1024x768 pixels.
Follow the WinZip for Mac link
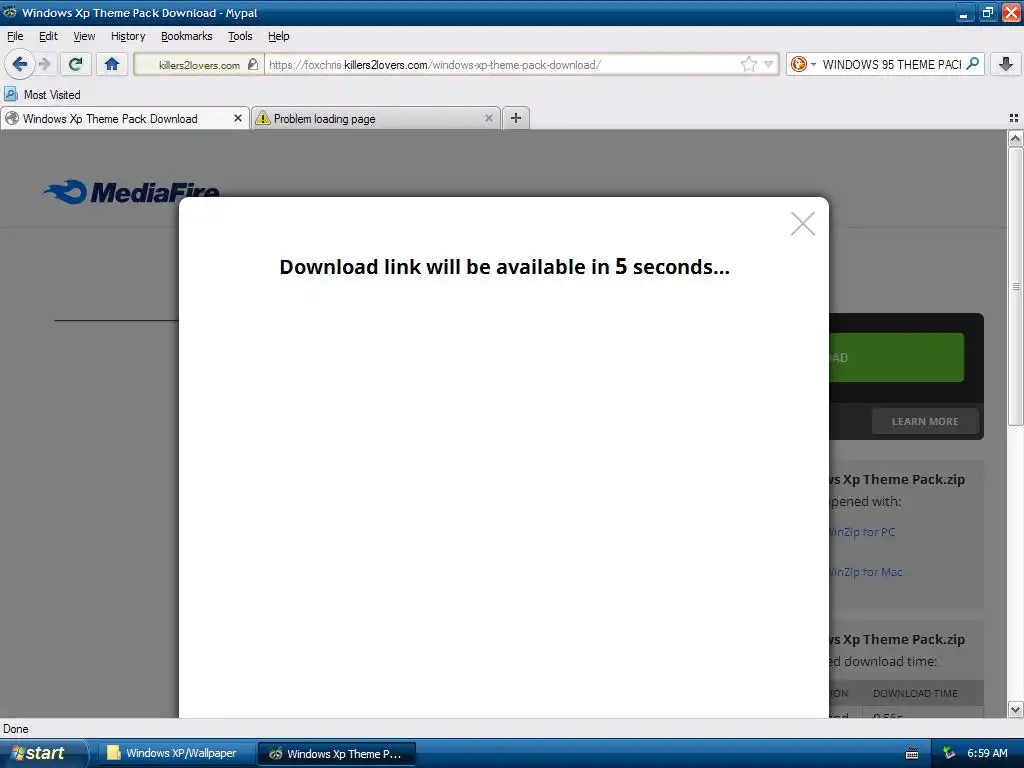pyautogui.click(x=866, y=571)
